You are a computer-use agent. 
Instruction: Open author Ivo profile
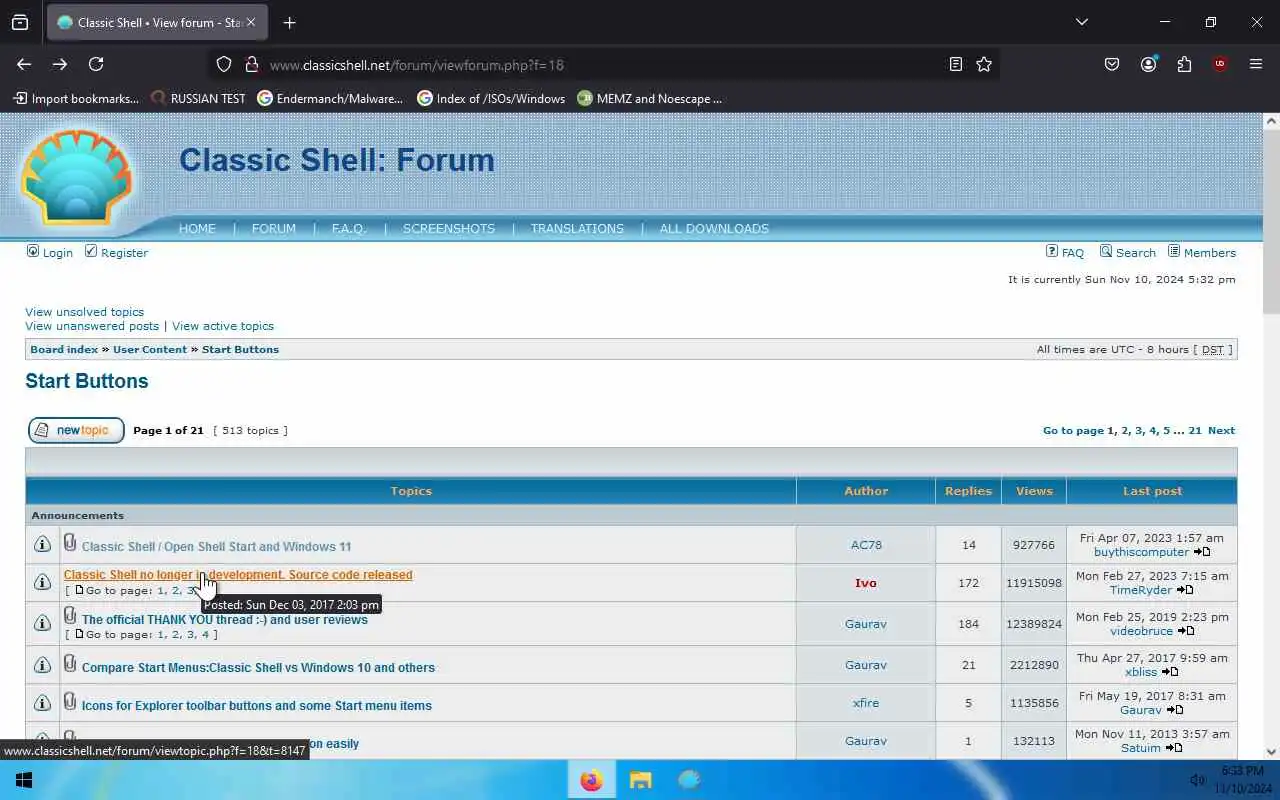point(866,583)
